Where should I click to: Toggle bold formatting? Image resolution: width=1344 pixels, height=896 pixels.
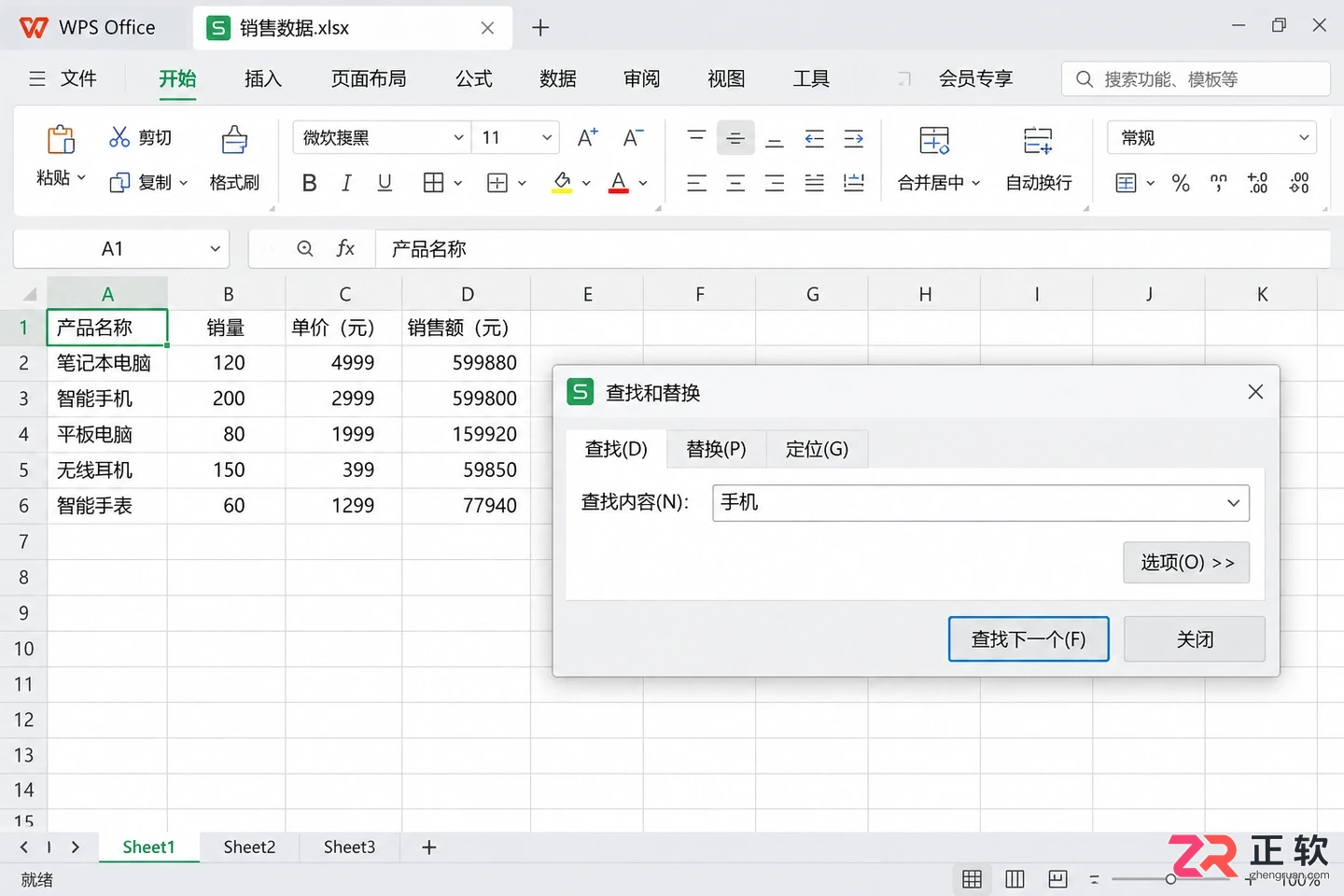(x=310, y=183)
